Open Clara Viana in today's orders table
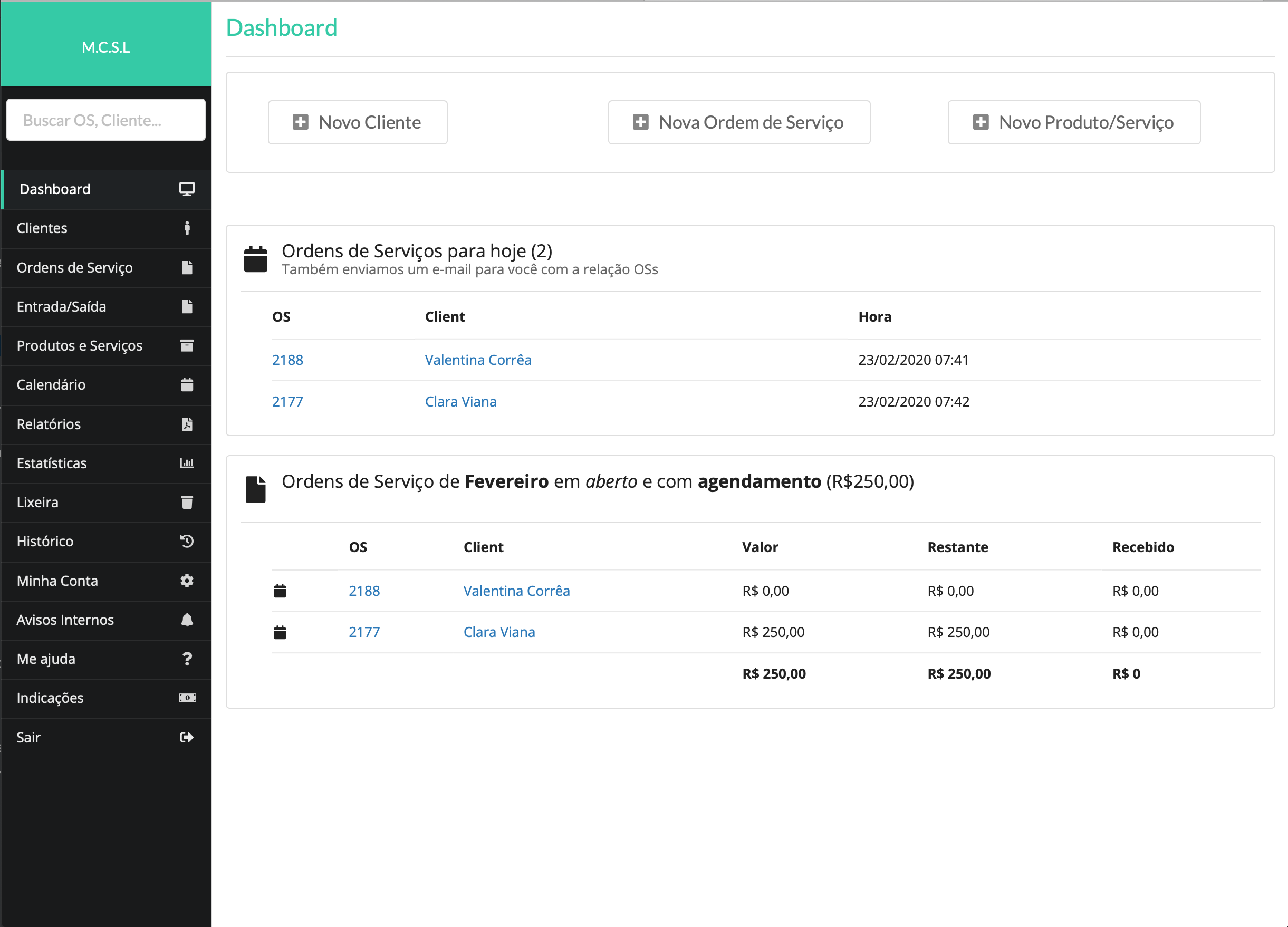1288x927 pixels. pos(460,401)
